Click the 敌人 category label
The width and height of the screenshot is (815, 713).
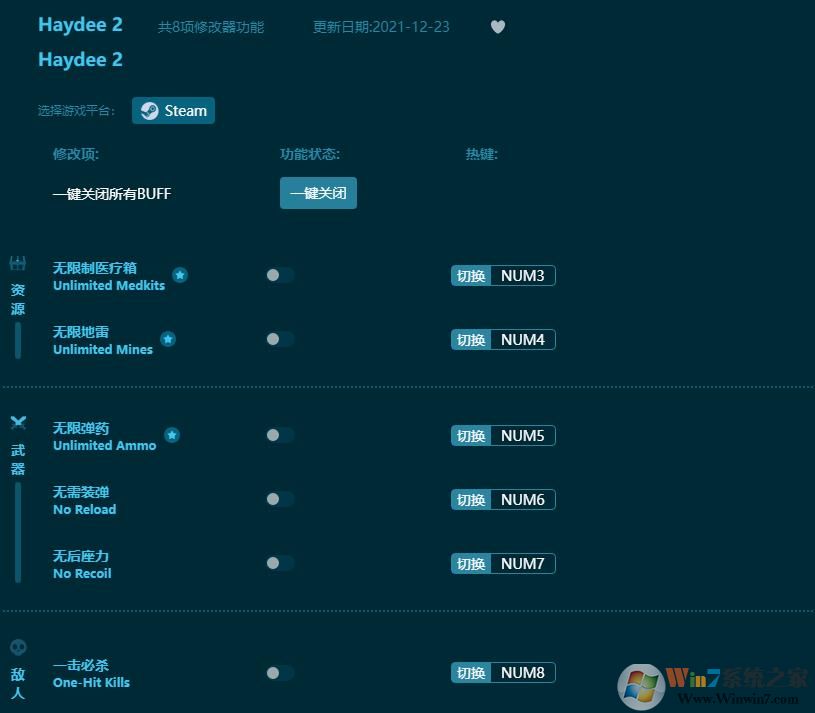click(x=18, y=683)
